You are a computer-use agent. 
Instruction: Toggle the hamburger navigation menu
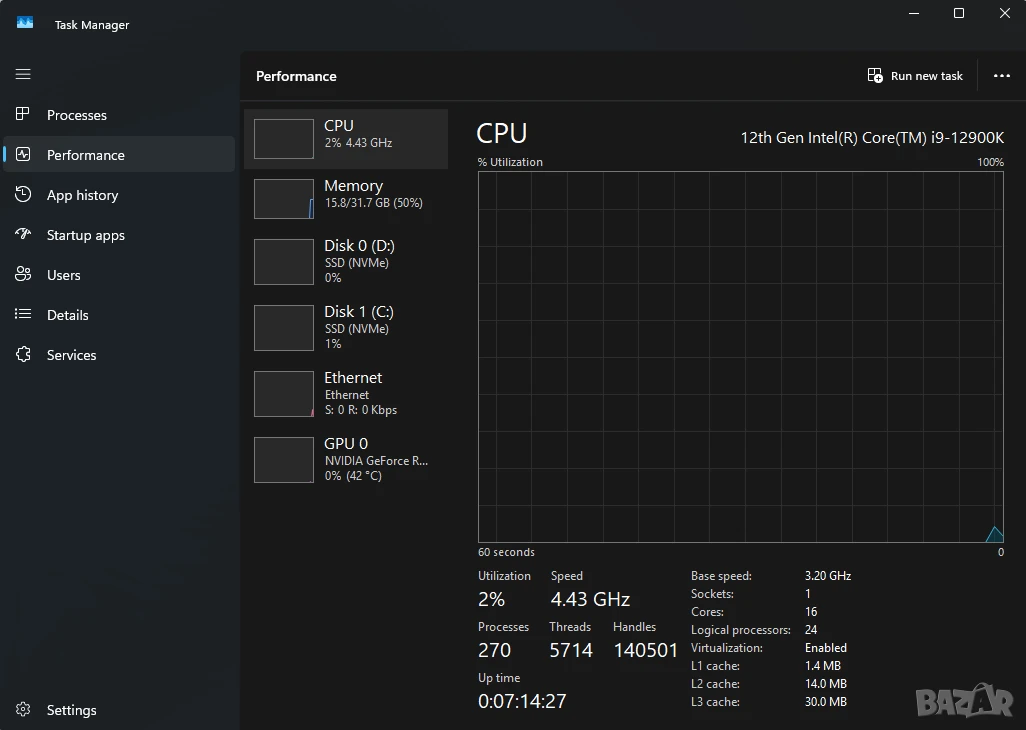(x=23, y=74)
